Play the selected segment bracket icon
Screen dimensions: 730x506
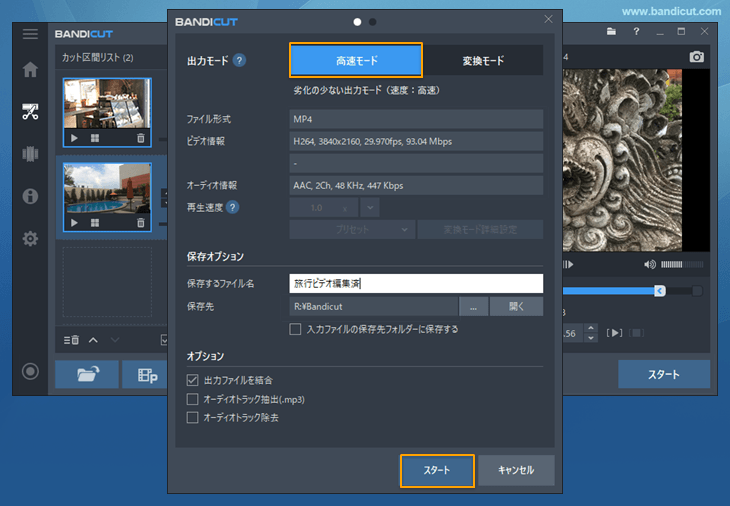coord(615,333)
